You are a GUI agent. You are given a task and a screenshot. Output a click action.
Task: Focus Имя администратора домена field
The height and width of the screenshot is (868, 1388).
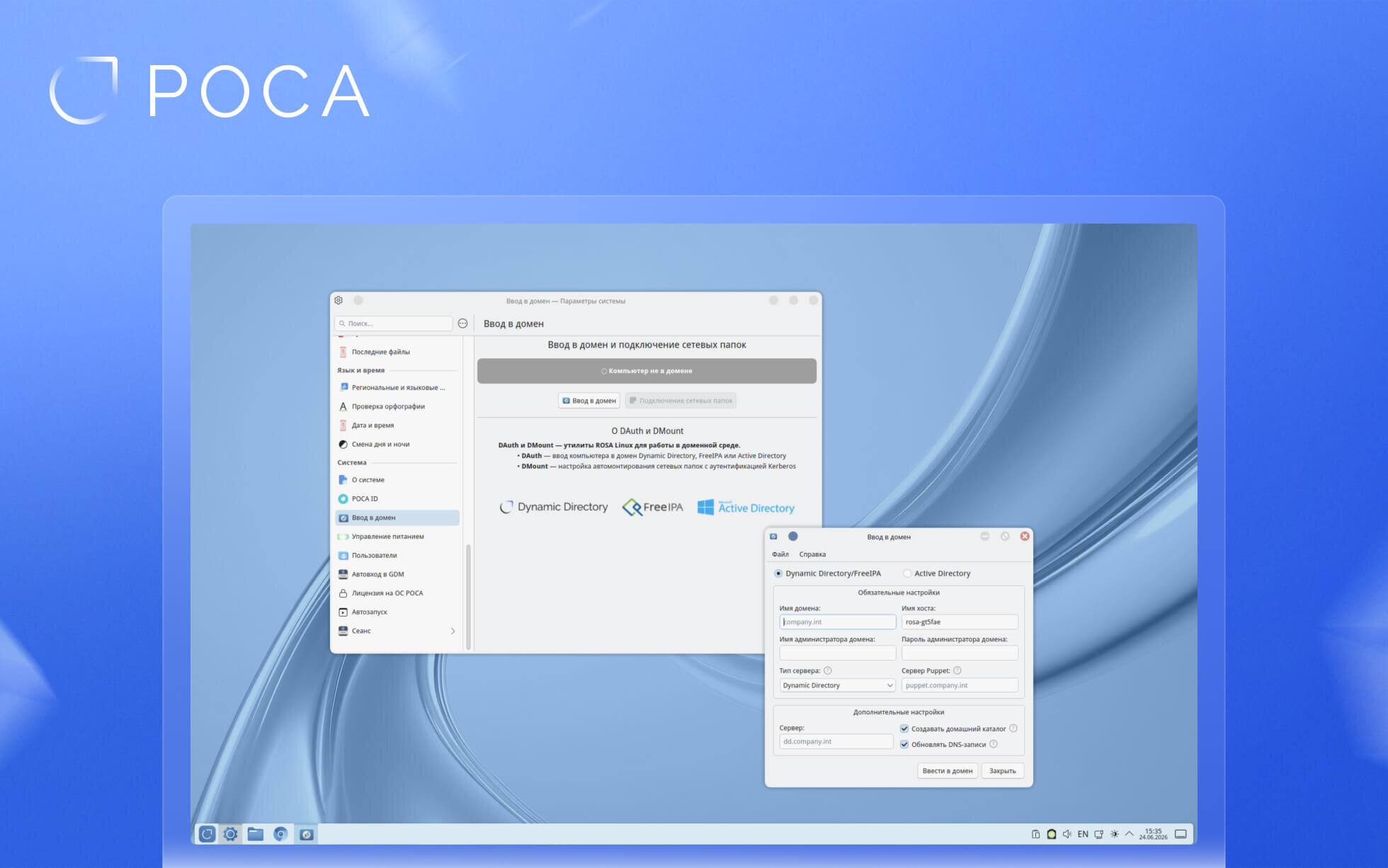point(838,653)
